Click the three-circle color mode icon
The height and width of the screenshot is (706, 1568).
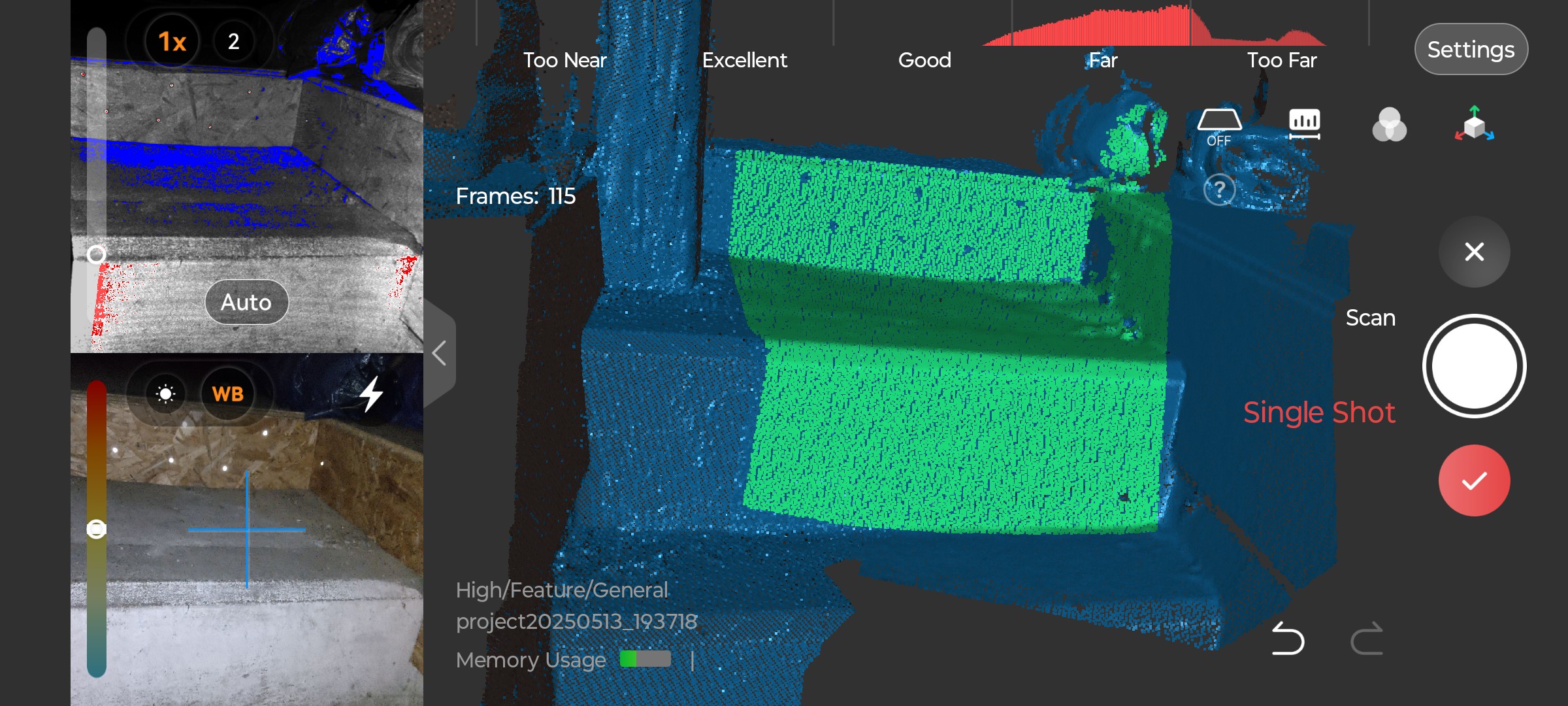(1389, 124)
